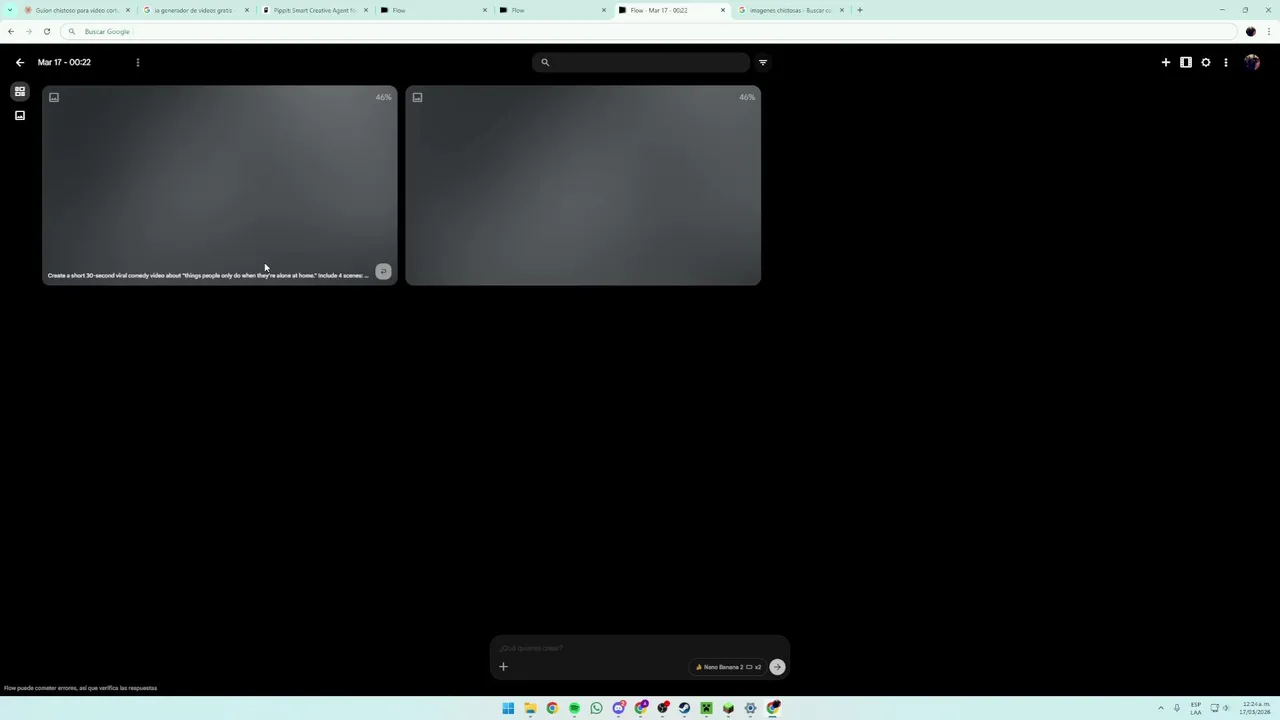Screen dimensions: 1280x720
Task: Open File Explorer from taskbar
Action: pyautogui.click(x=530, y=708)
